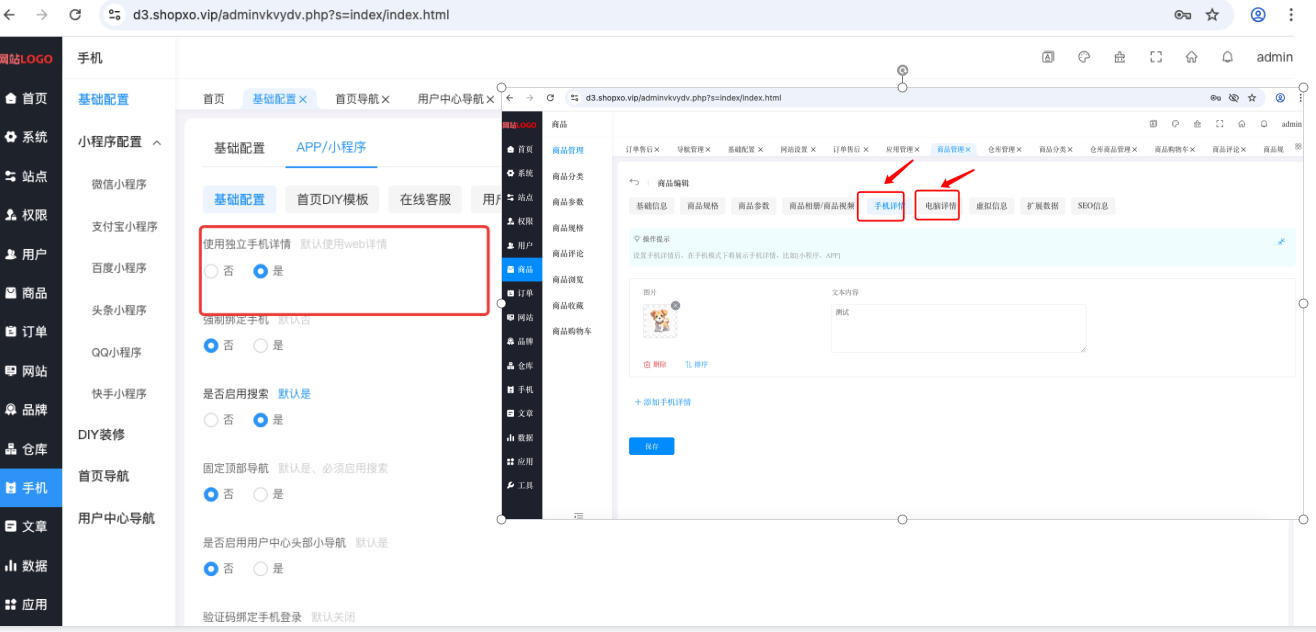Bookmark this page with the star icon
1316x632 pixels.
tap(1212, 15)
